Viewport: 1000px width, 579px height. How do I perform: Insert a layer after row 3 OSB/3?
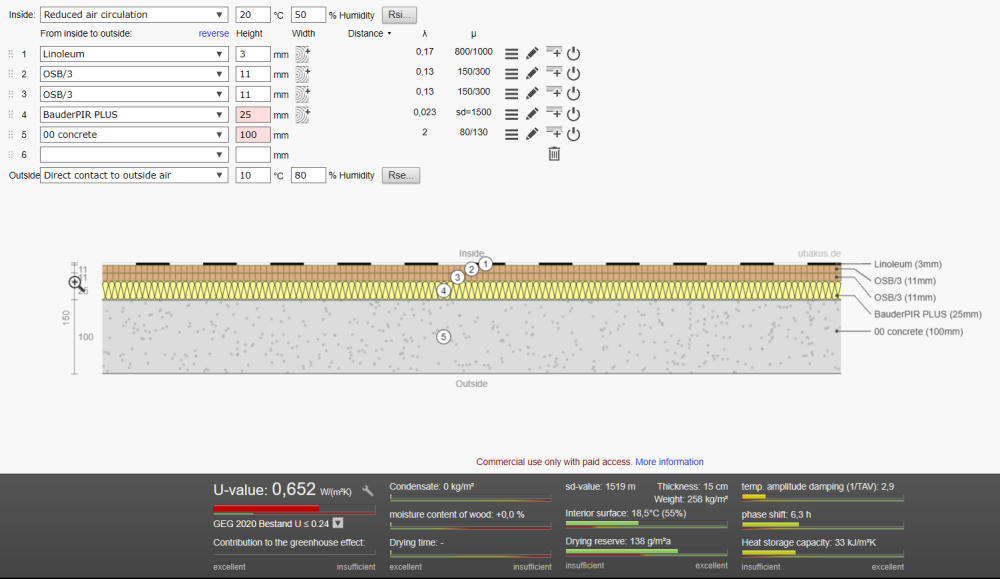(554, 92)
